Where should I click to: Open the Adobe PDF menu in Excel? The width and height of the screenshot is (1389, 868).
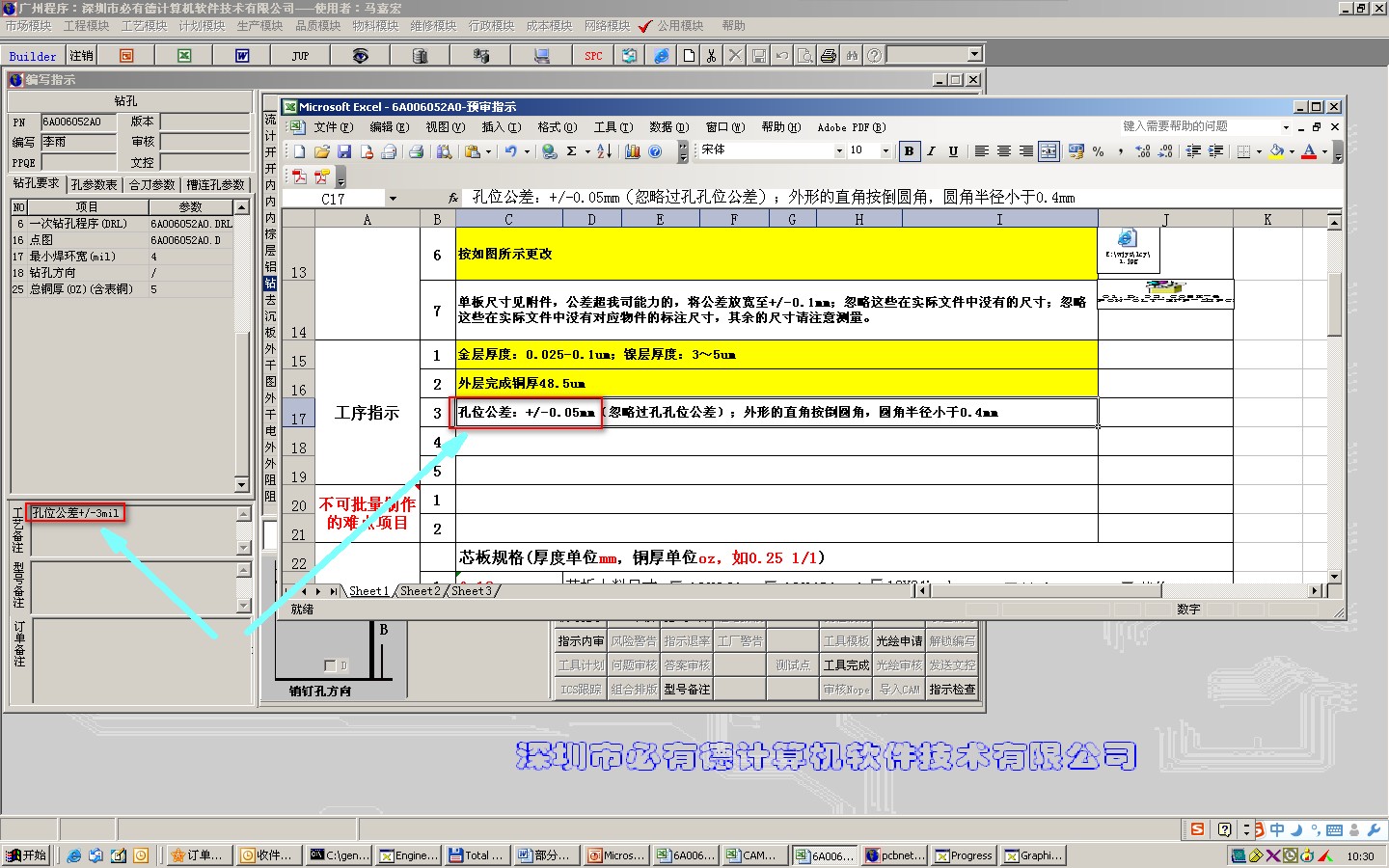click(851, 127)
